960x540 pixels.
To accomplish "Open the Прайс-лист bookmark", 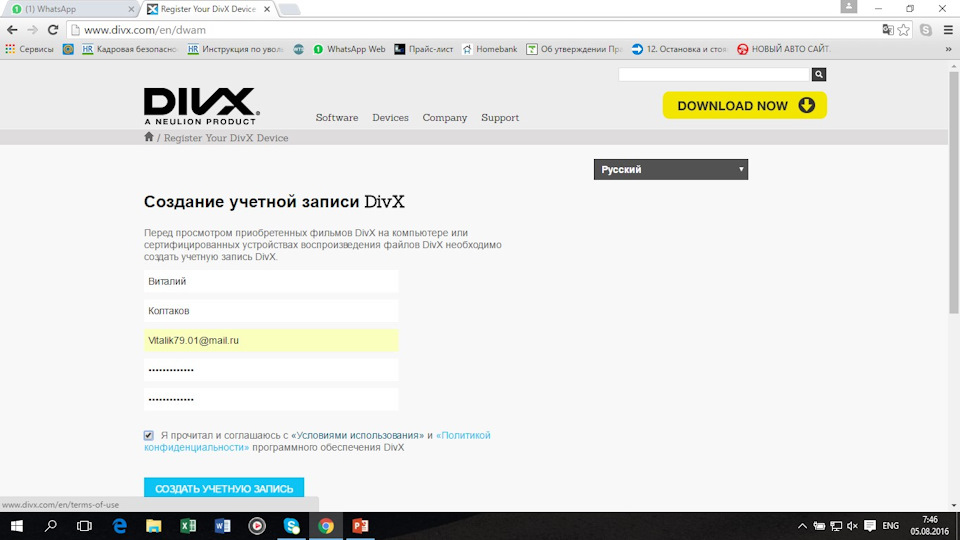I will tap(424, 49).
